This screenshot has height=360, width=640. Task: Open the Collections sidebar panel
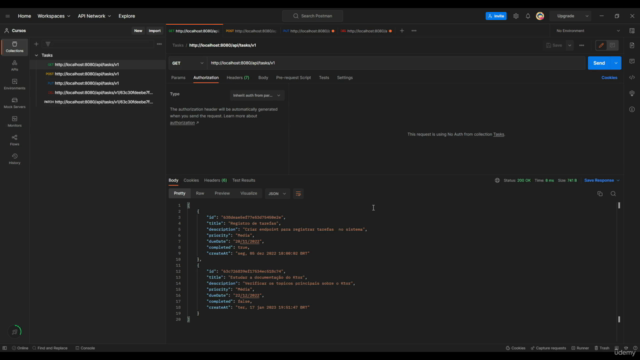(x=14, y=47)
